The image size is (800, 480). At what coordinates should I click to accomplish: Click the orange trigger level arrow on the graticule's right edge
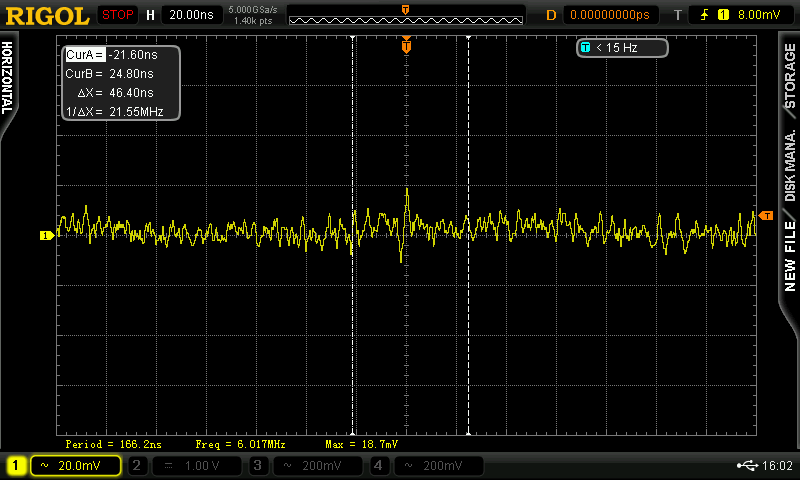[766, 216]
